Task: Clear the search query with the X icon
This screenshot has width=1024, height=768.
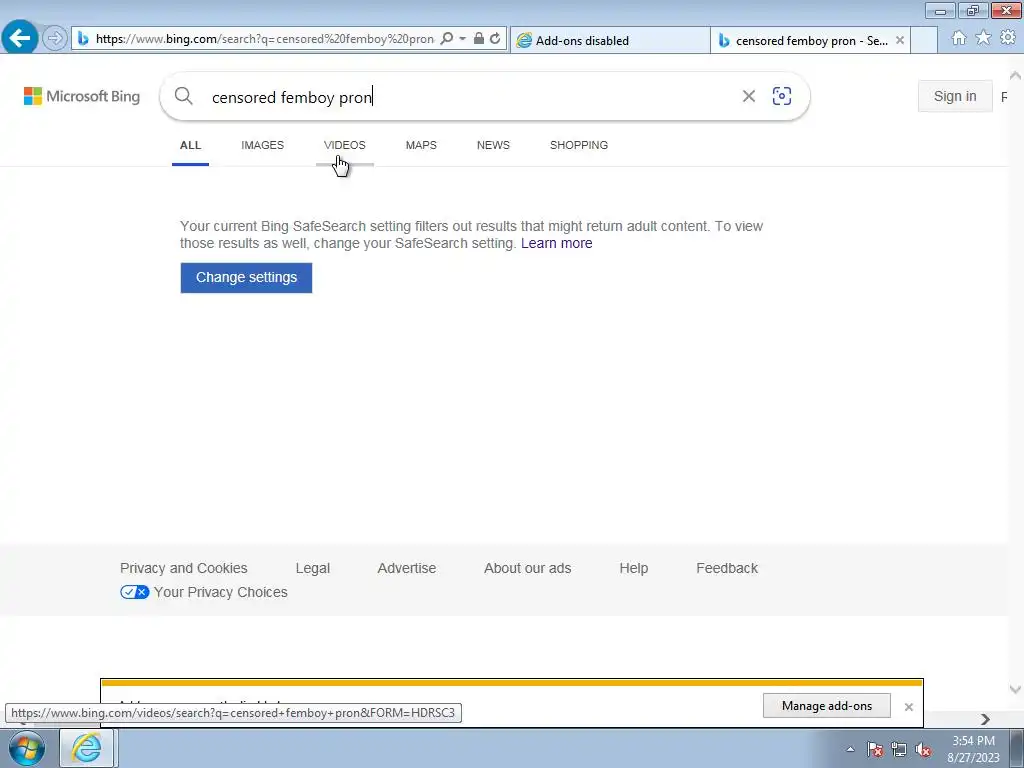Action: [x=748, y=96]
